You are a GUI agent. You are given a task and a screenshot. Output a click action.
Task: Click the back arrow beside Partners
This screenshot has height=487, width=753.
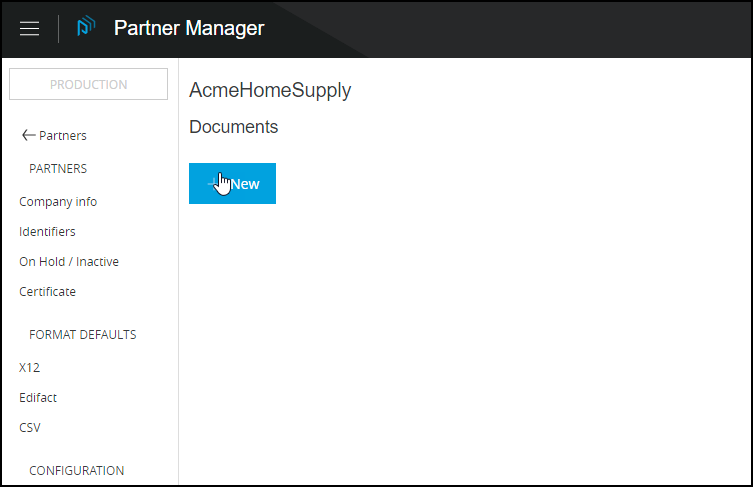click(x=28, y=136)
